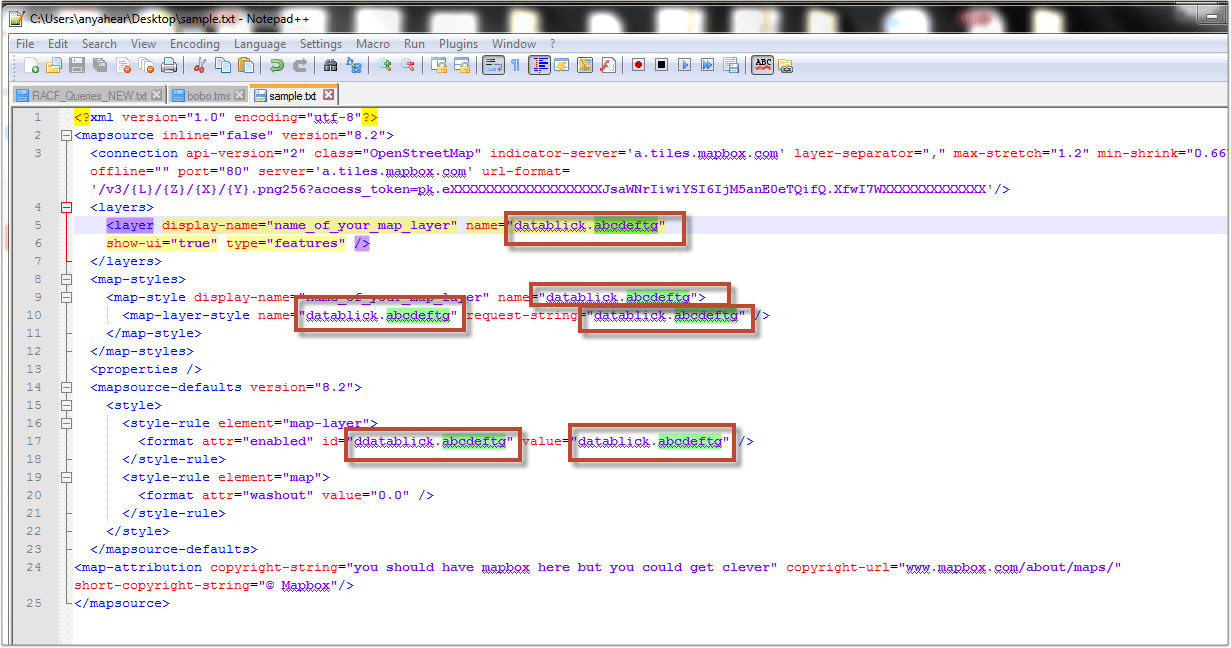Click line number 20 in the margin
1231x648 pixels.
[x=36, y=495]
